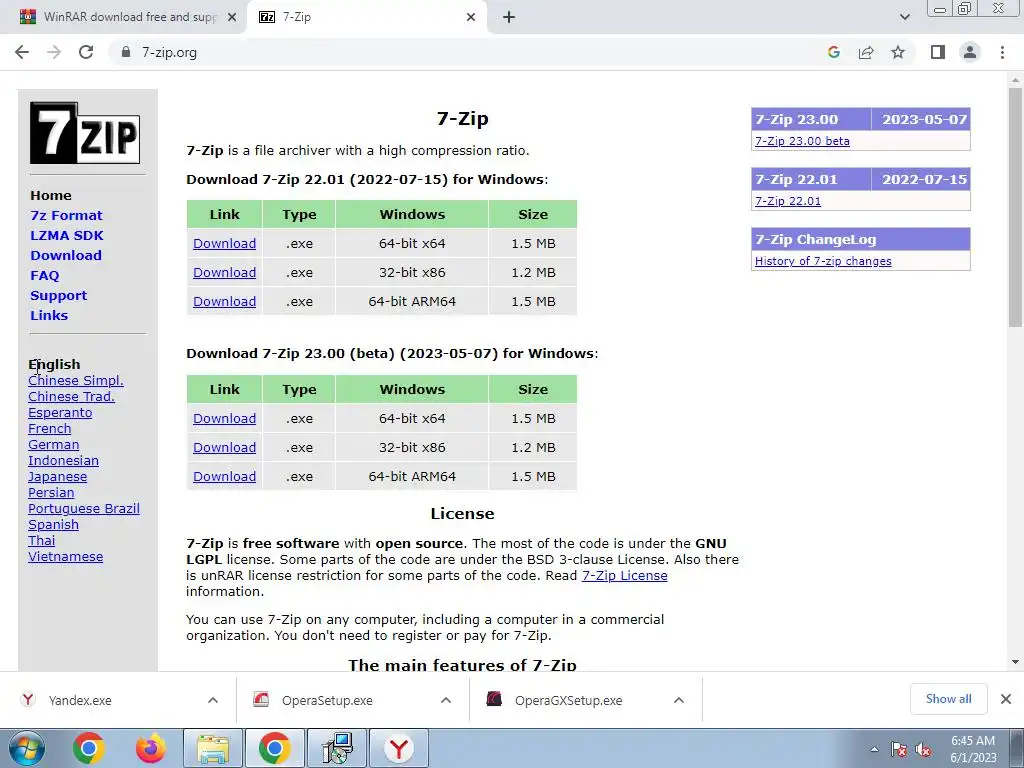The height and width of the screenshot is (768, 1024).
Task: Close the 7-Zip tab
Action: [471, 17]
